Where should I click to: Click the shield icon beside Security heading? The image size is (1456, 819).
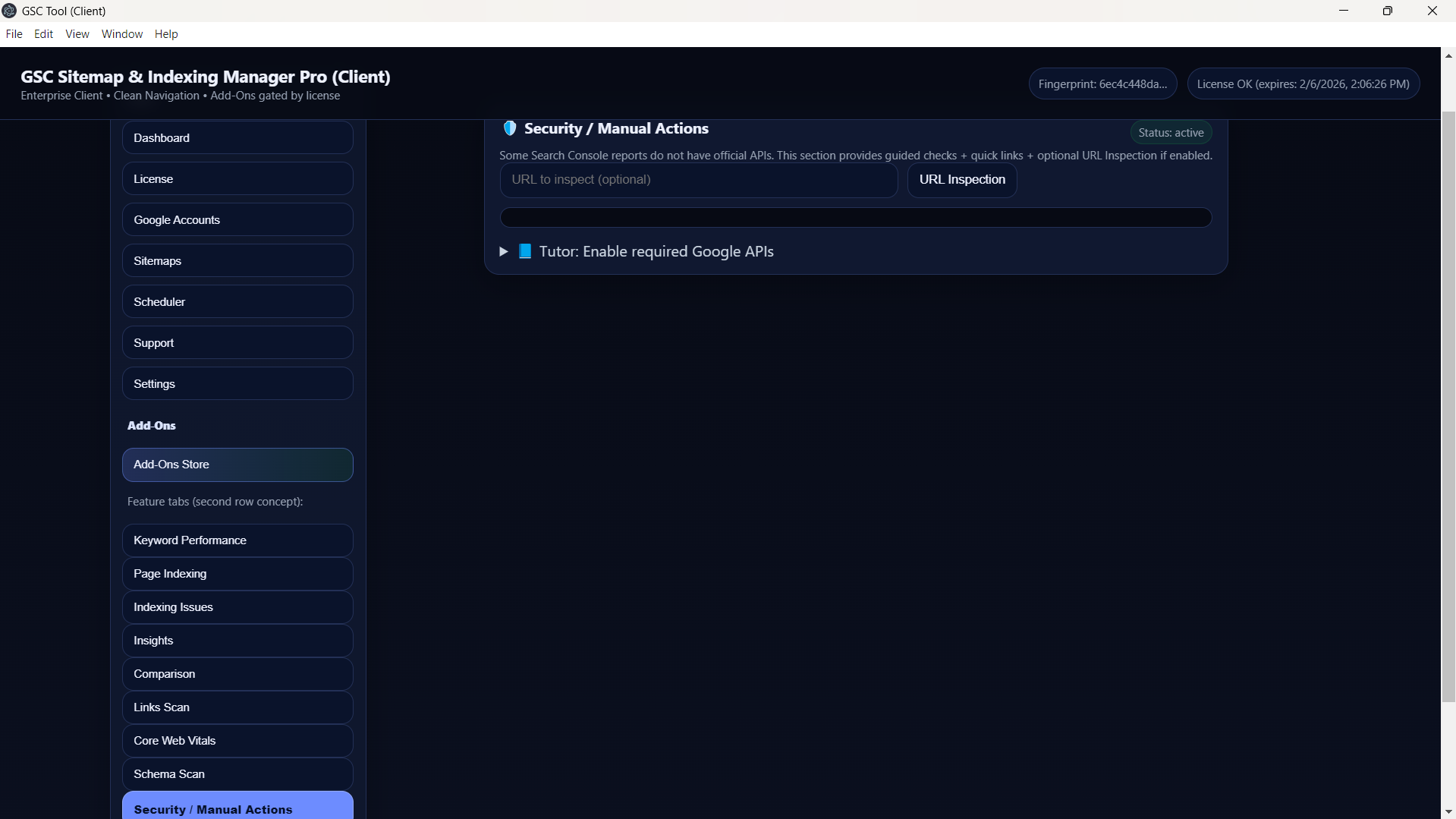(x=509, y=129)
